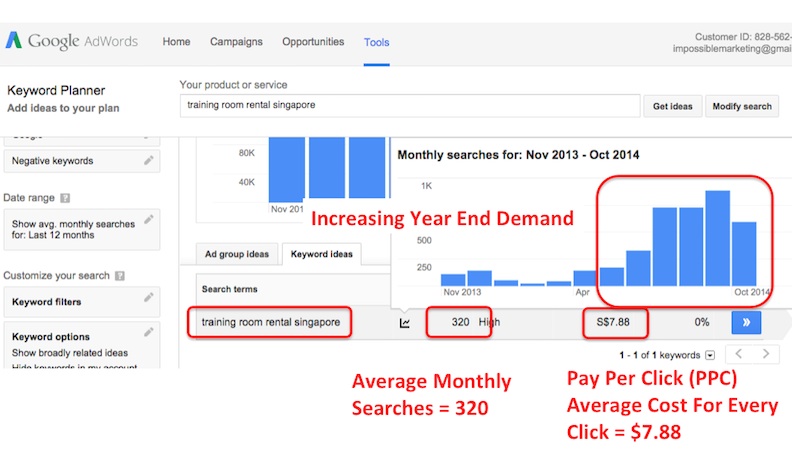Open the keywords per page dropdown
The image size is (792, 451).
pos(710,356)
